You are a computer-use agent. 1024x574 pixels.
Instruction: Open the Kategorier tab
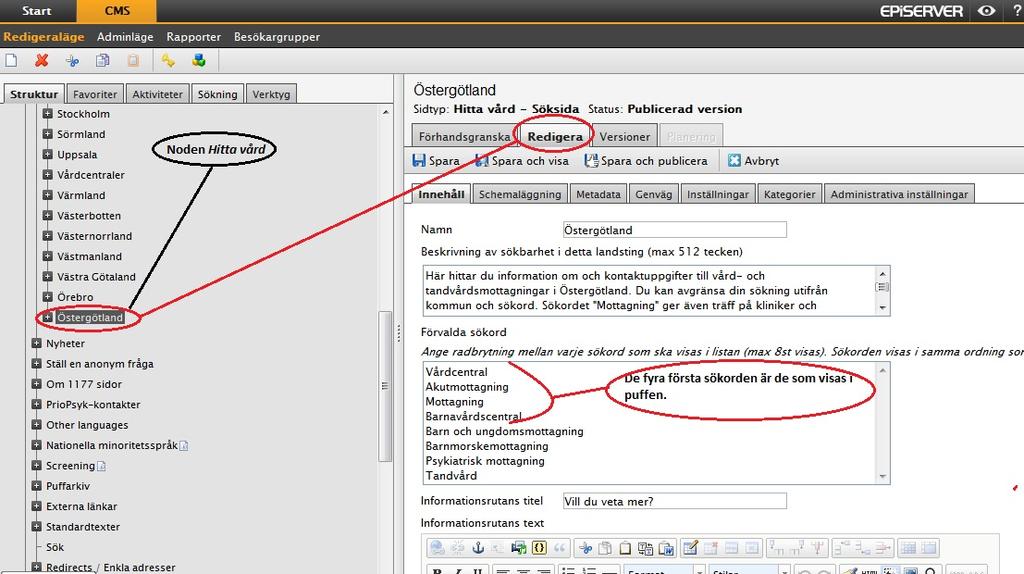click(790, 194)
